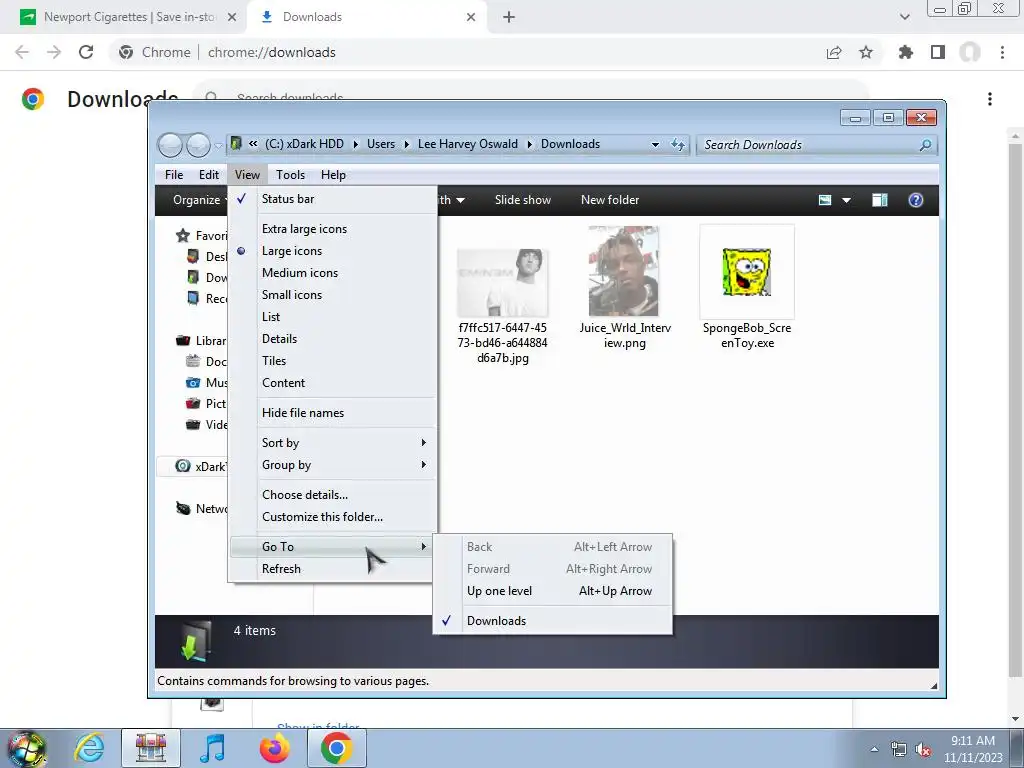Click the xDark computer icon in navigation pane

pyautogui.click(x=183, y=466)
